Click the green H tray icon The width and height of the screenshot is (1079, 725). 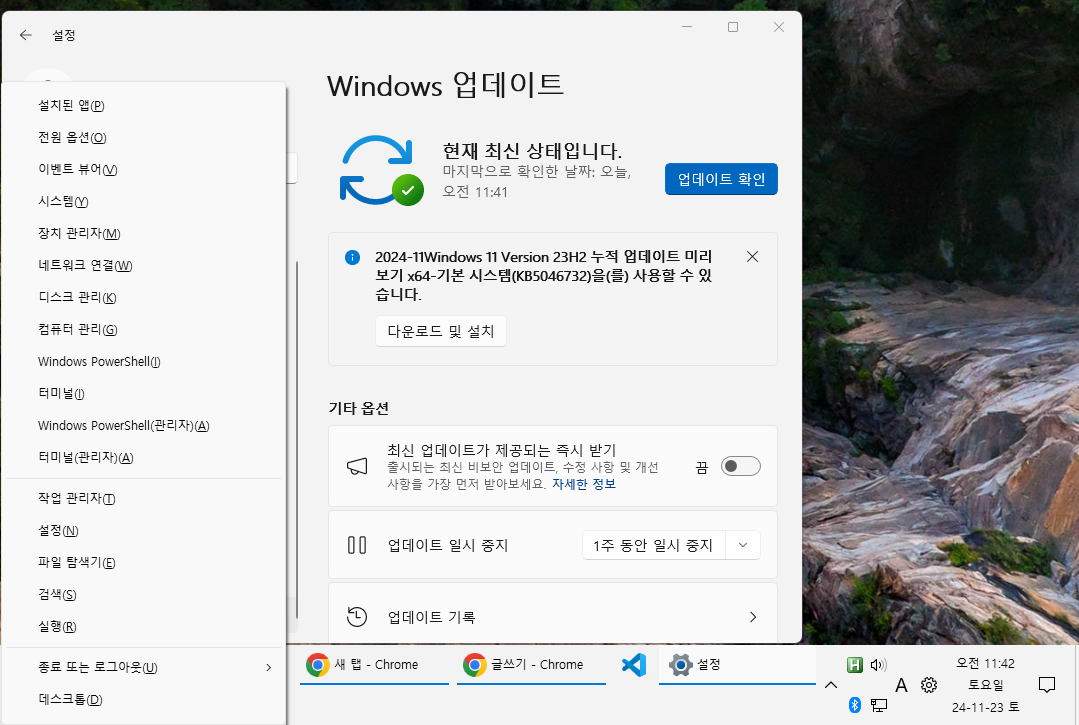pos(855,664)
